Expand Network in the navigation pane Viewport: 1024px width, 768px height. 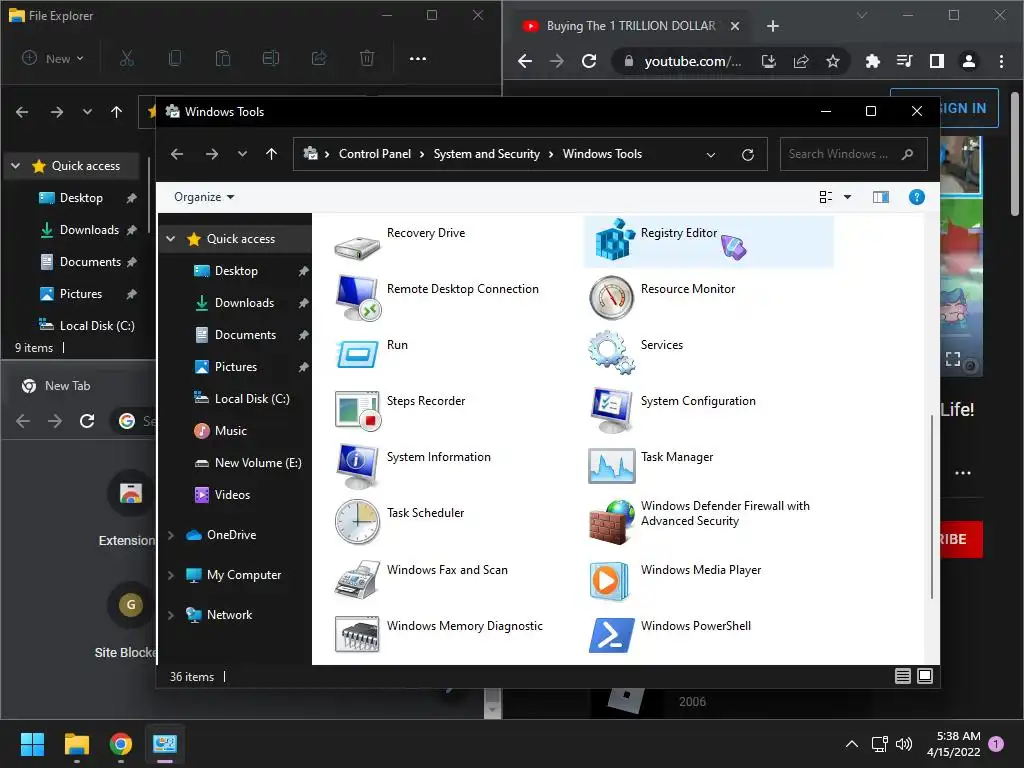click(170, 615)
